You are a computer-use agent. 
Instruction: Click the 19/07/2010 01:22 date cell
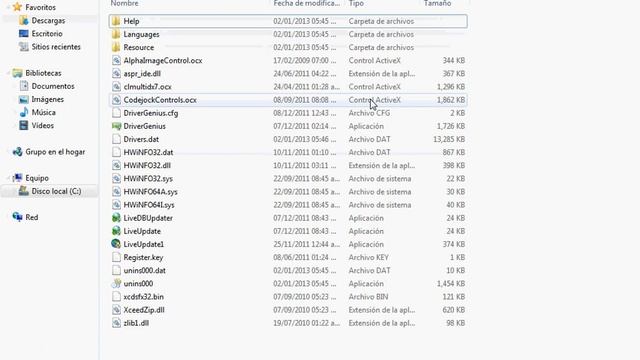(x=307, y=323)
